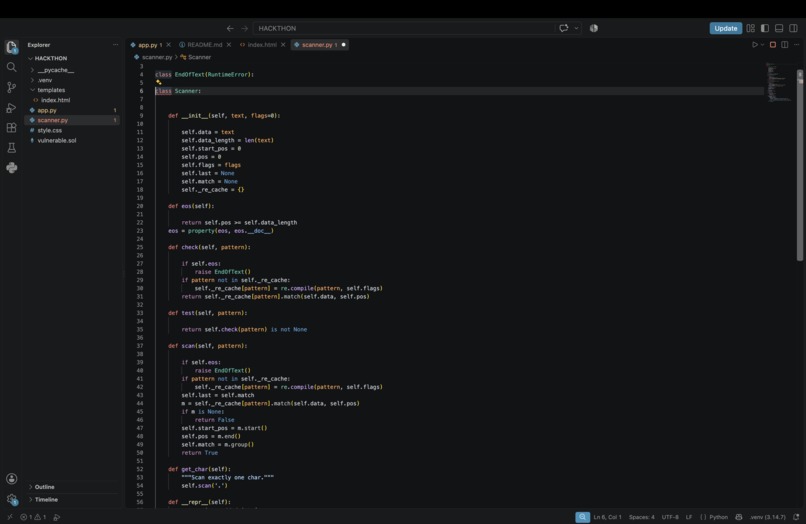Toggle the primary side bar
Viewport: 806px width, 524px height.
click(x=765, y=28)
